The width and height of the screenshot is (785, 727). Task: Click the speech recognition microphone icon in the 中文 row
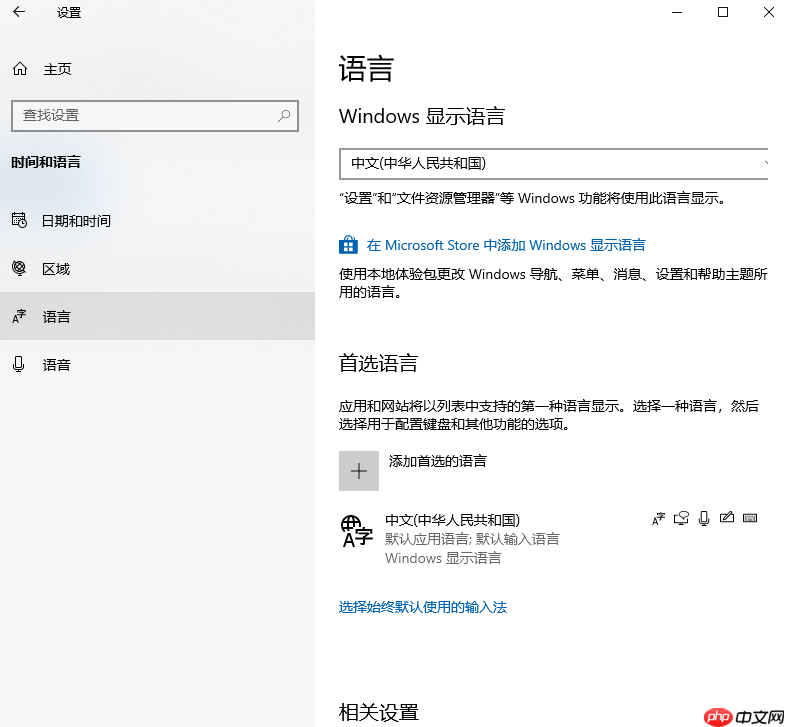click(x=704, y=519)
